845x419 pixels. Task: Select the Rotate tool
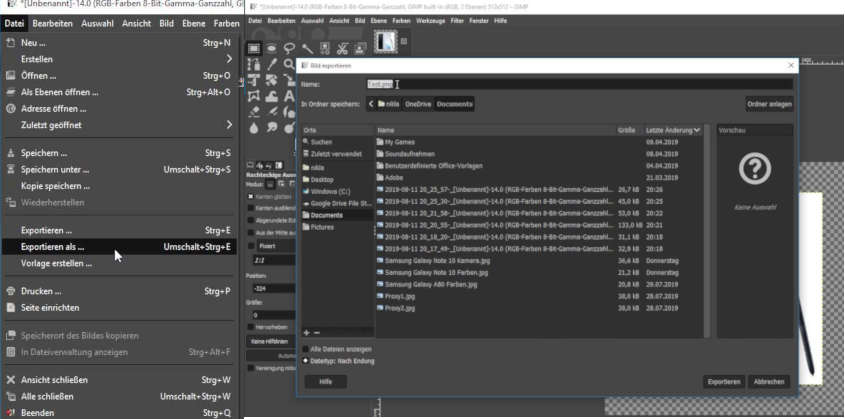(272, 80)
